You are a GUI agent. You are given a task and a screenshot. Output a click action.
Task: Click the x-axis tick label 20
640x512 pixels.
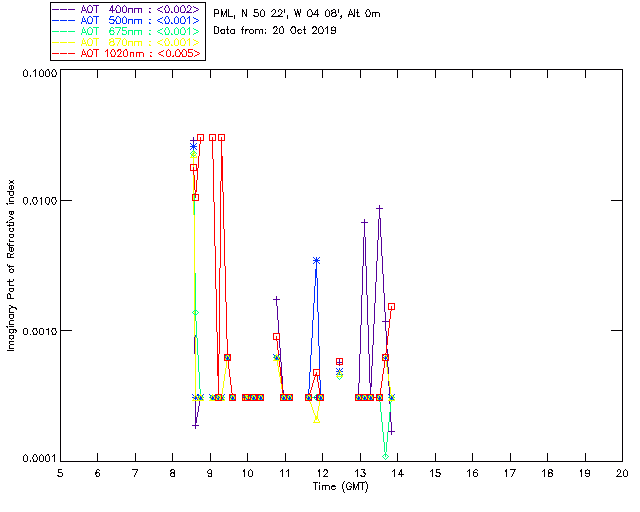pyautogui.click(x=622, y=474)
